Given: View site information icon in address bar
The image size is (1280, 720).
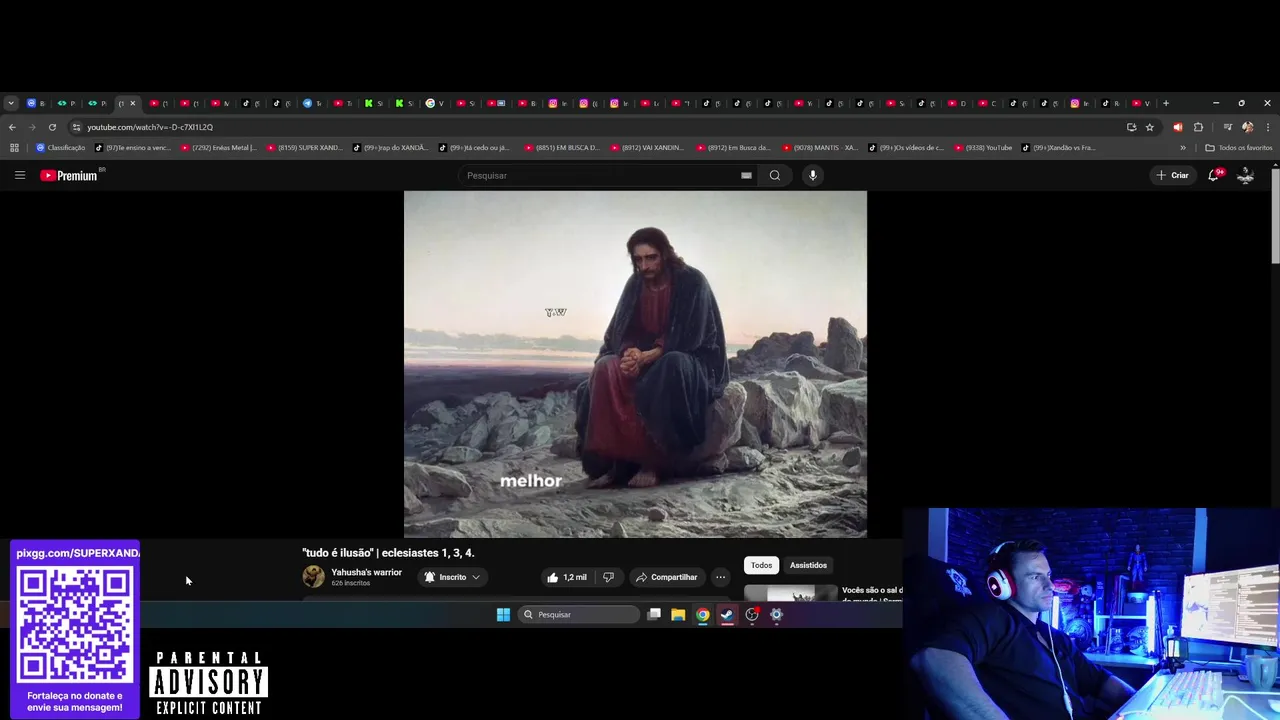Looking at the screenshot, I should click(x=76, y=127).
